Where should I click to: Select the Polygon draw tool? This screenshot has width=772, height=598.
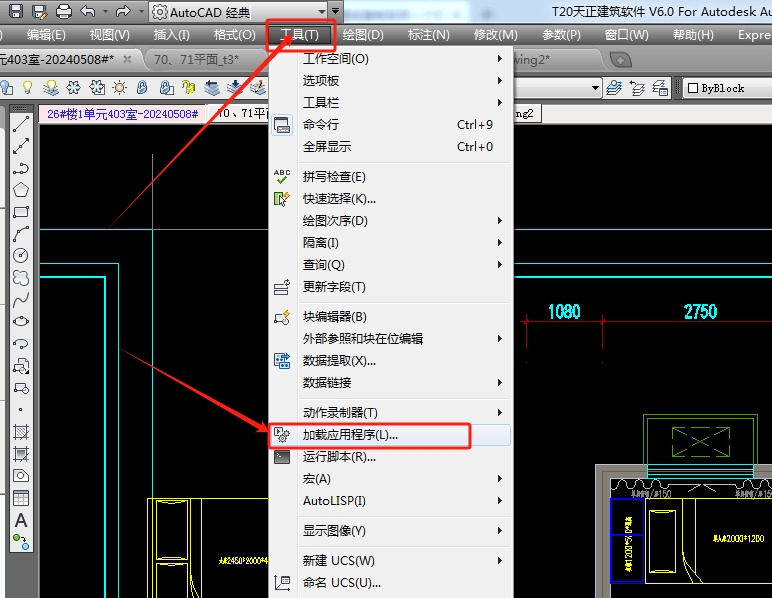point(20,190)
